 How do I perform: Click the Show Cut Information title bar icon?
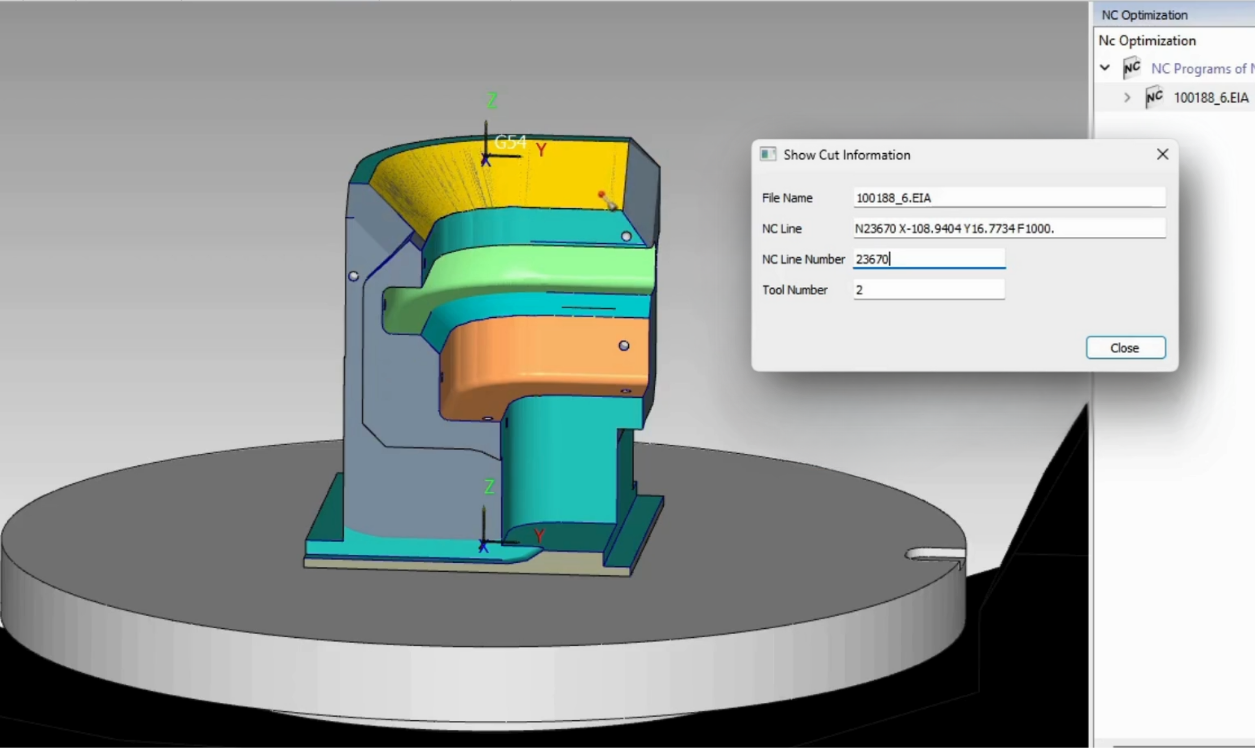point(768,155)
